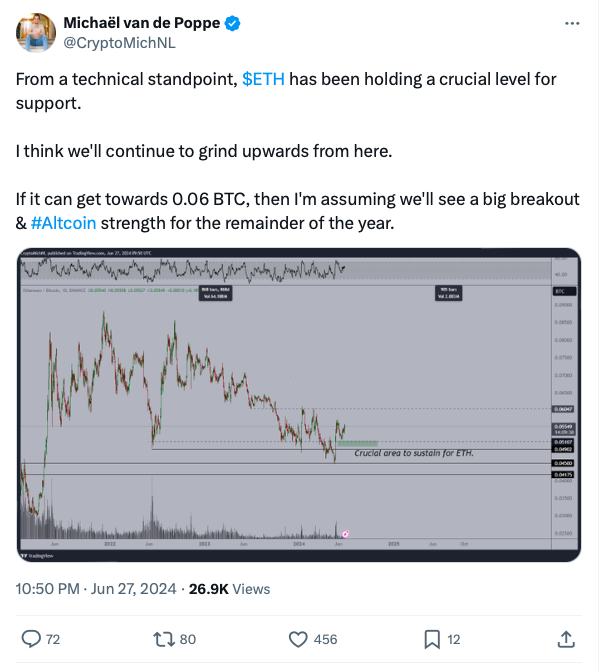Click the share upload icon
602x671 pixels.
[x=566, y=639]
